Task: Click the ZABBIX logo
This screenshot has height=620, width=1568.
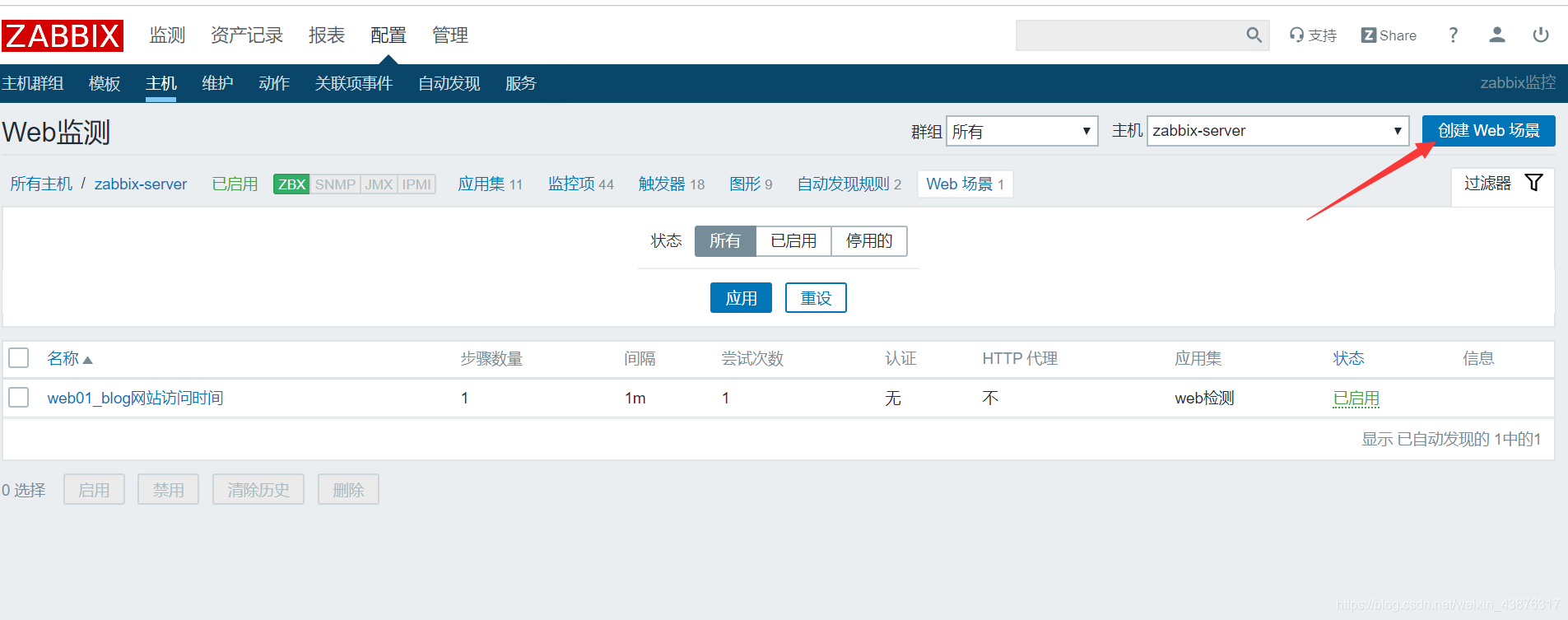Action: pos(63,35)
